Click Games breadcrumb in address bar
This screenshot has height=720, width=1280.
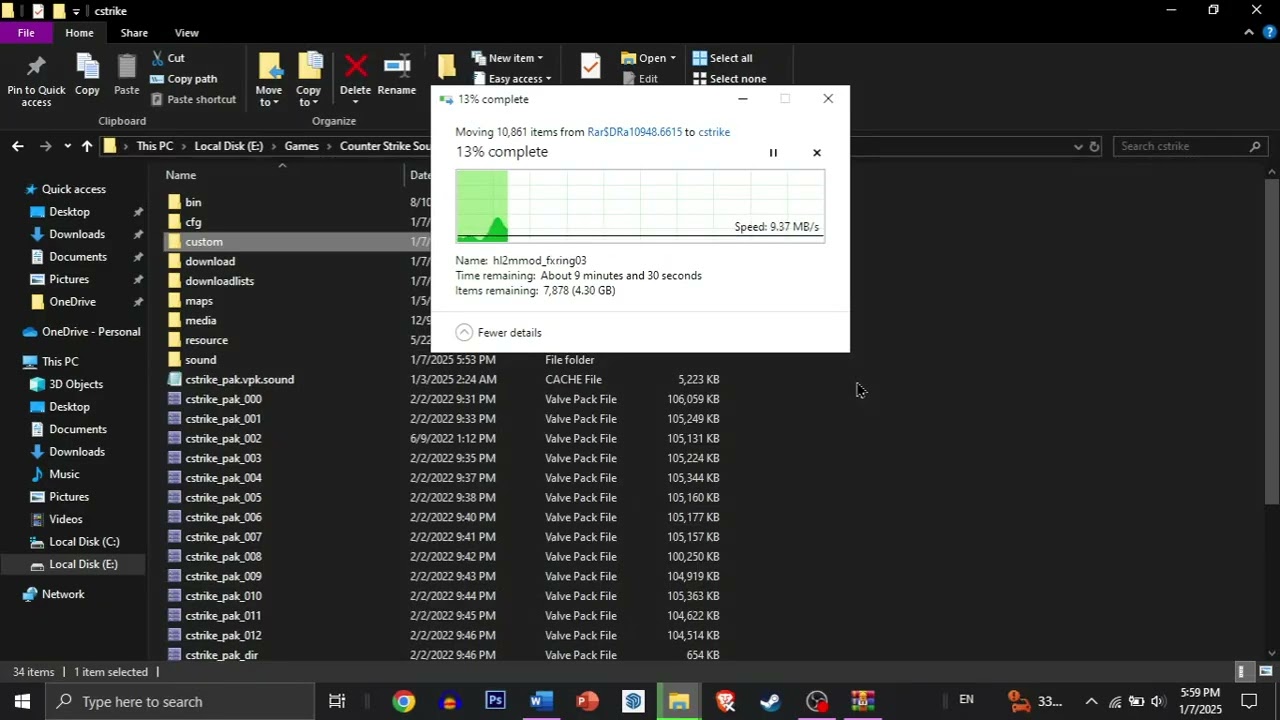301,146
